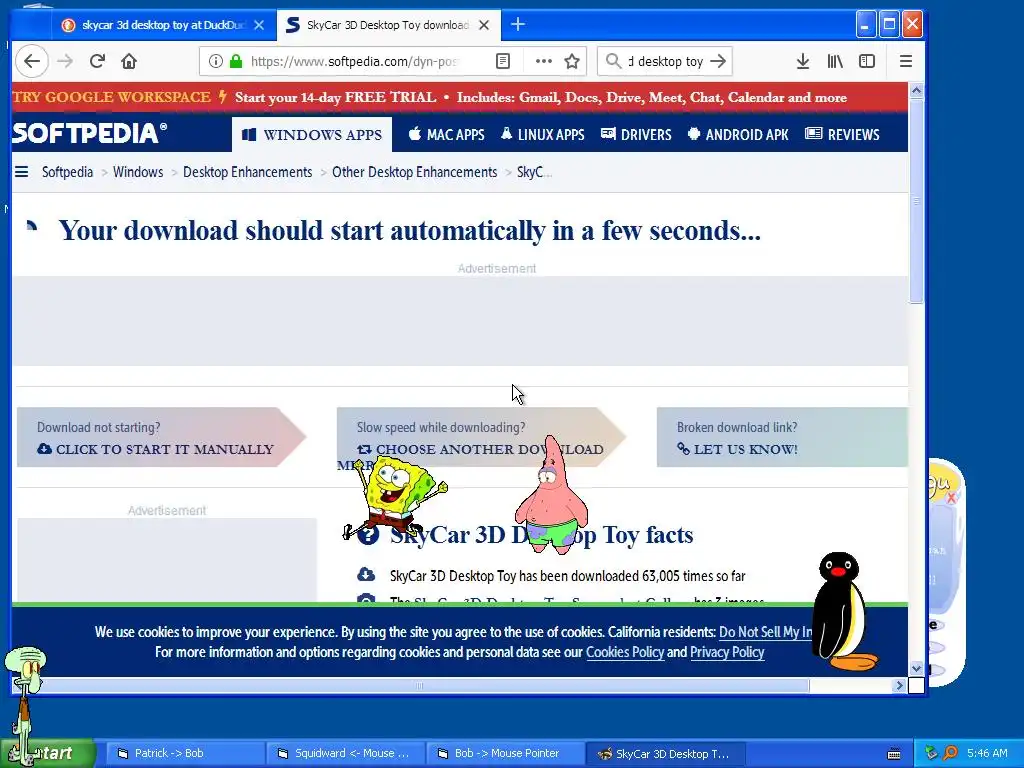Open the Windows Start button
Viewport: 1024px width, 768px height.
click(x=48, y=753)
